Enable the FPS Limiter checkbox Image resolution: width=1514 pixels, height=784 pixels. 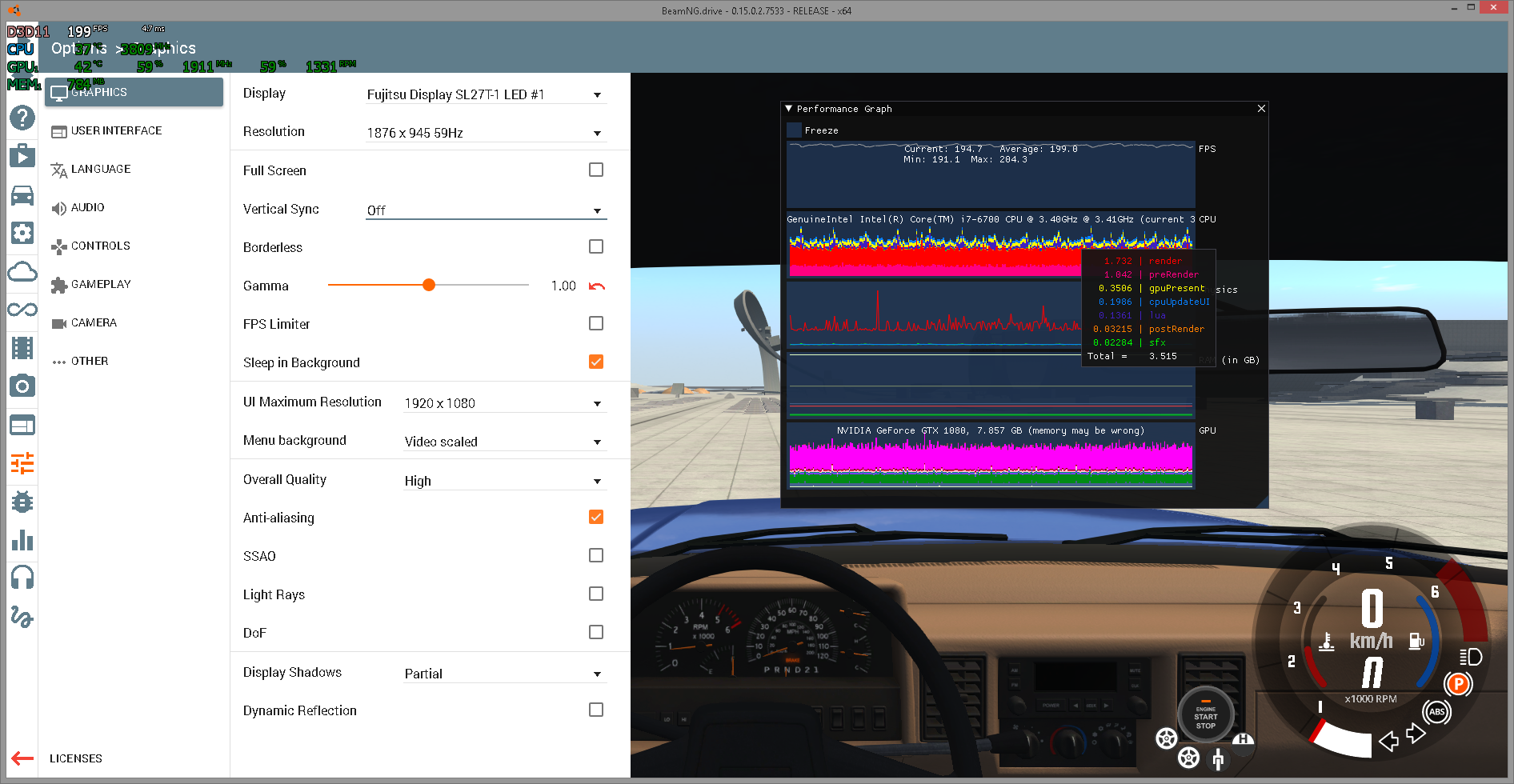(x=596, y=323)
